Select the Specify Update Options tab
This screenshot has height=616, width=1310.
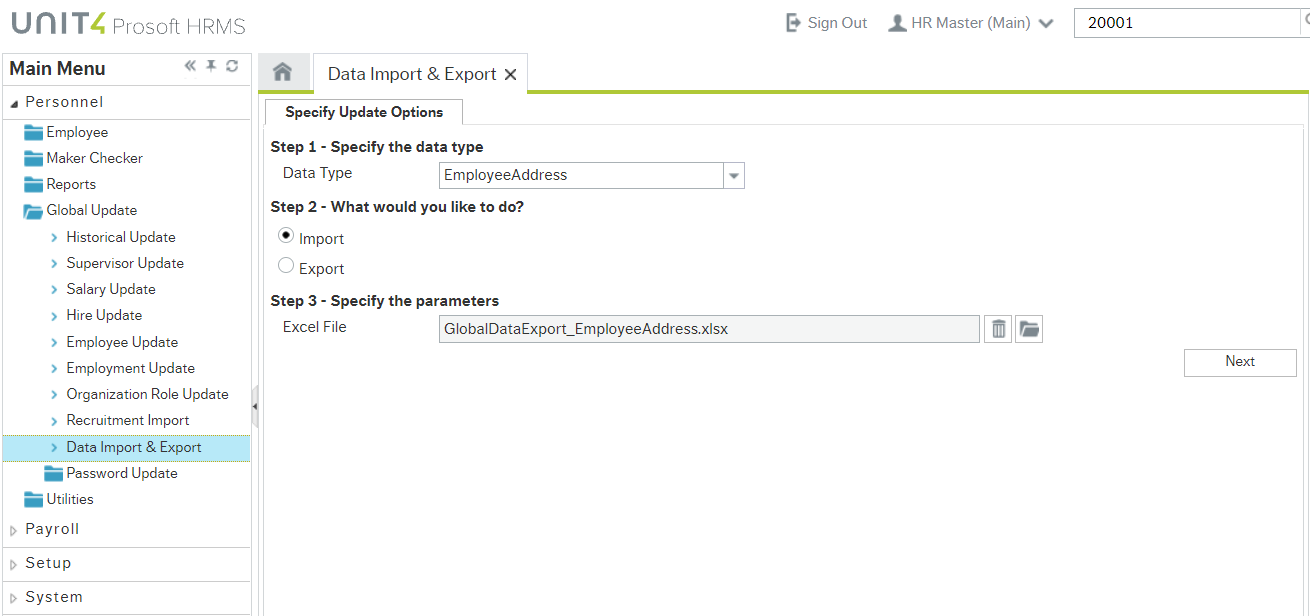364,112
